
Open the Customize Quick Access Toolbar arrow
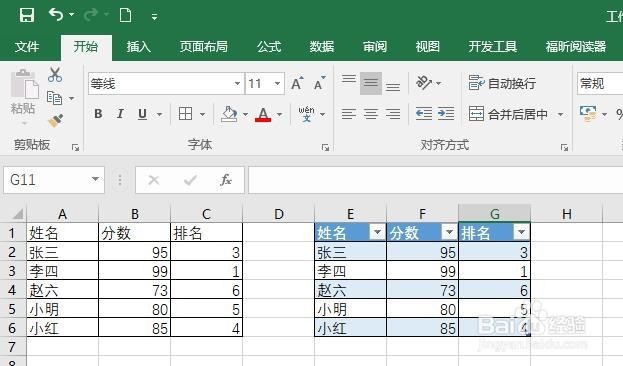point(155,16)
